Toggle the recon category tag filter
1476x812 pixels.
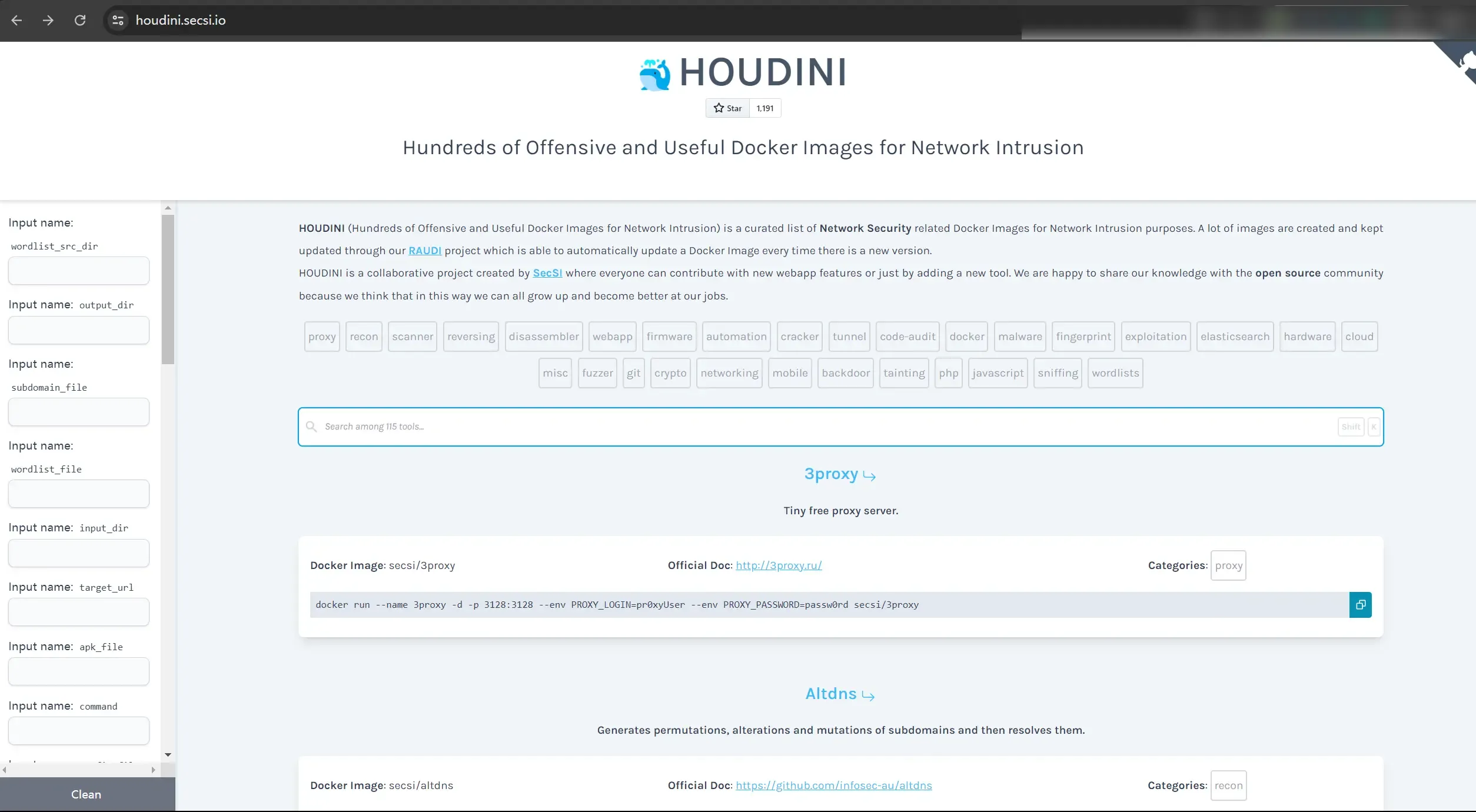tap(363, 335)
